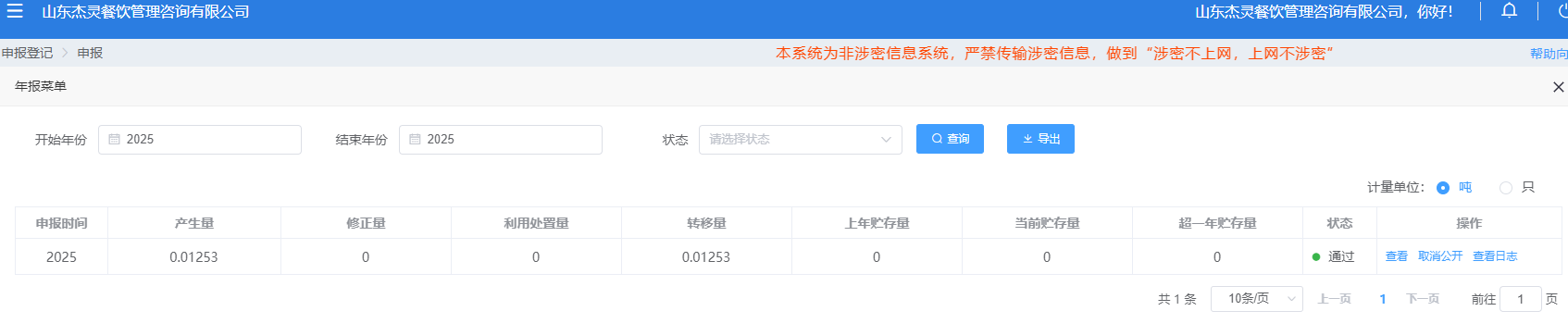
Task: Open 查看 link for the 2025 row
Action: (1396, 256)
